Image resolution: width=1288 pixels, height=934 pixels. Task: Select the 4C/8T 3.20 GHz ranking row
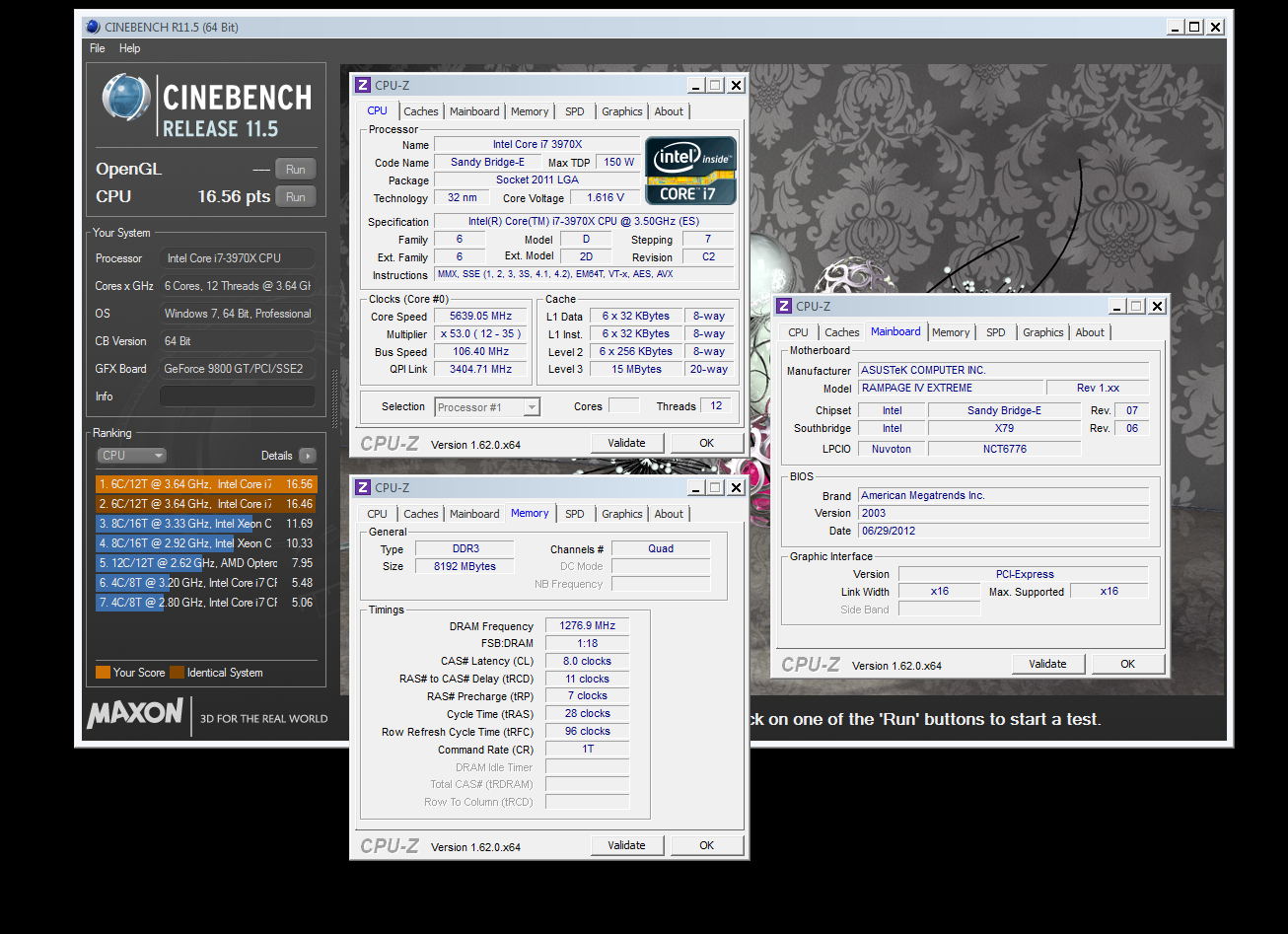click(206, 583)
